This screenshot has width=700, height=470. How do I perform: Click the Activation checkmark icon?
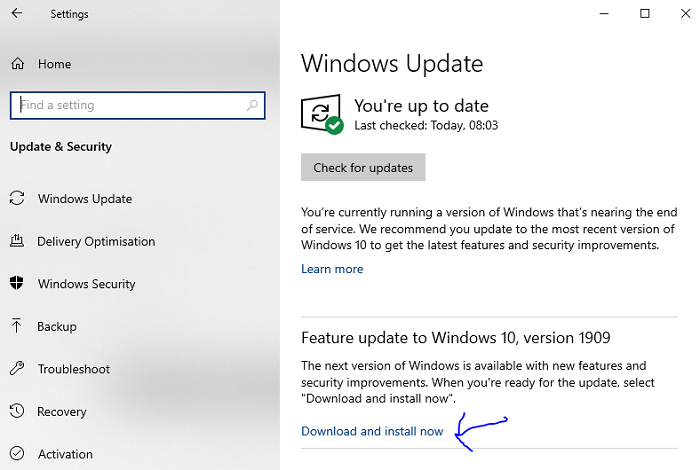(x=17, y=454)
